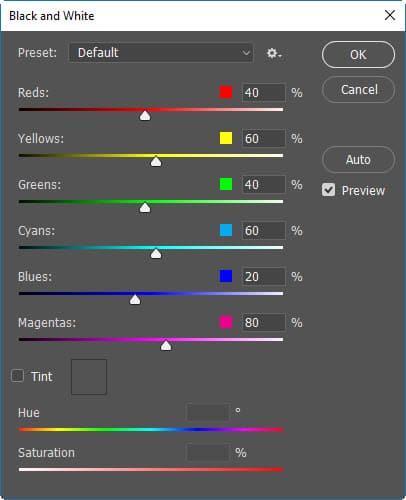Viewport: 406px width, 500px height.
Task: Confirm with the OK button
Action: tap(358, 55)
